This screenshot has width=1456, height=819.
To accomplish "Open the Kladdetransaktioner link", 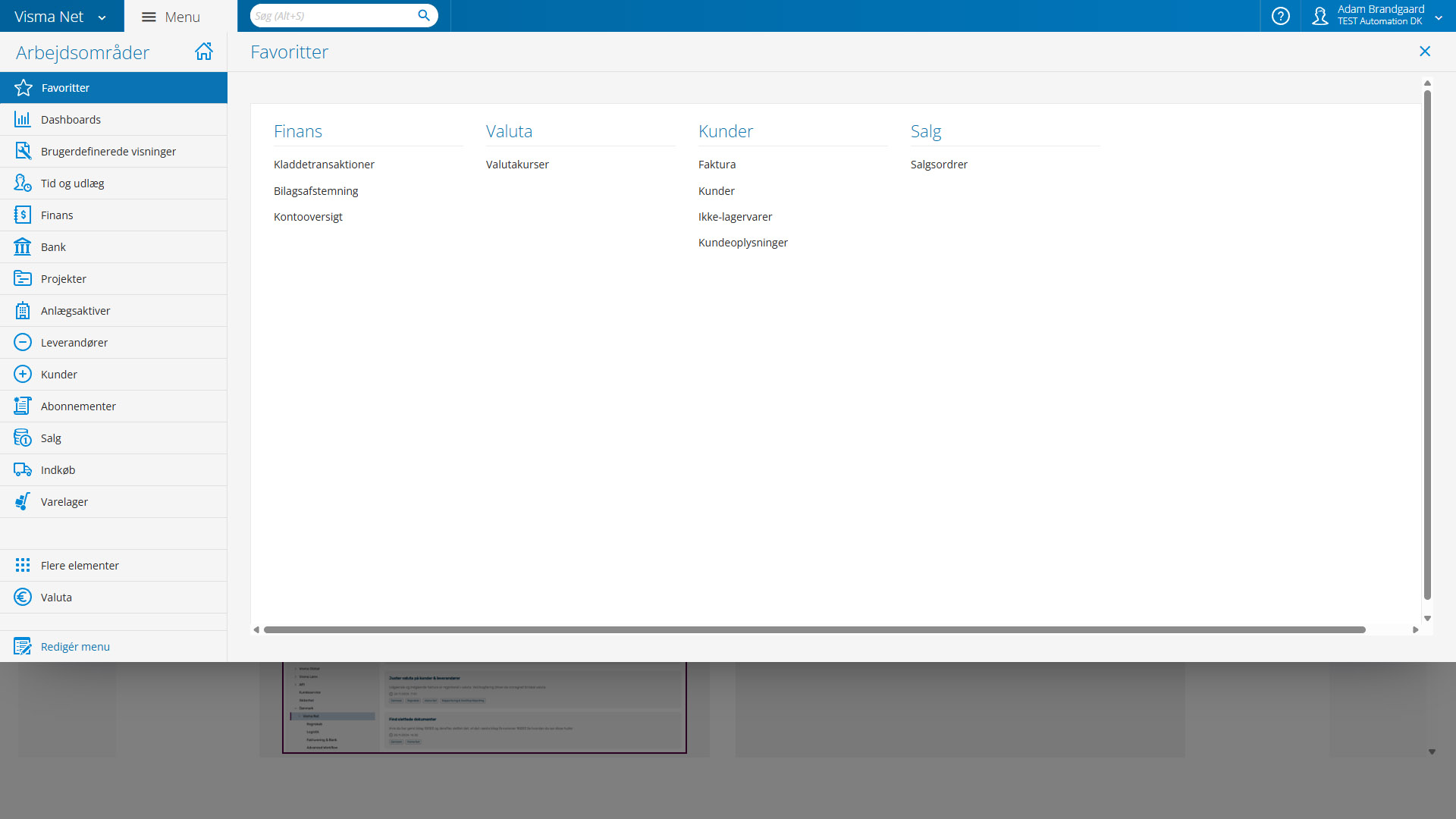I will [324, 165].
